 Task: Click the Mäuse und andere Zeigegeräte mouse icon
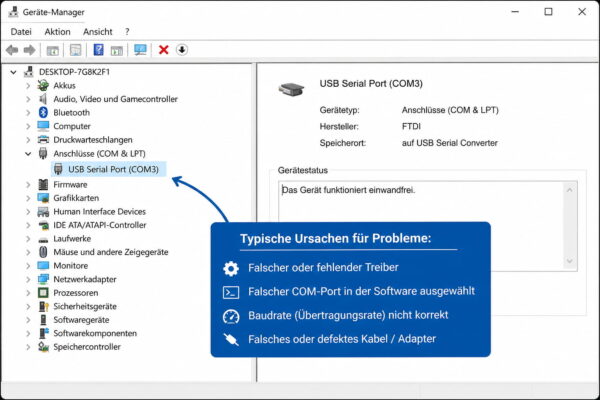pyautogui.click(x=43, y=252)
